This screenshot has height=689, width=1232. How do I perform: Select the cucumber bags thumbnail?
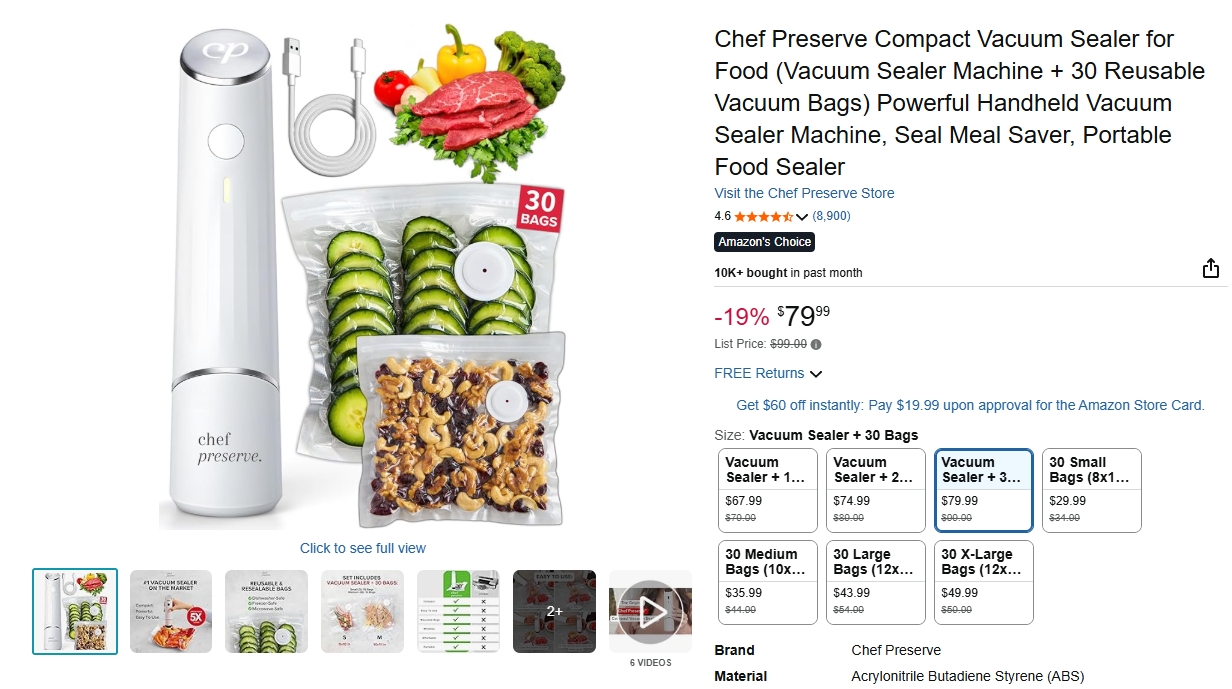coord(266,611)
